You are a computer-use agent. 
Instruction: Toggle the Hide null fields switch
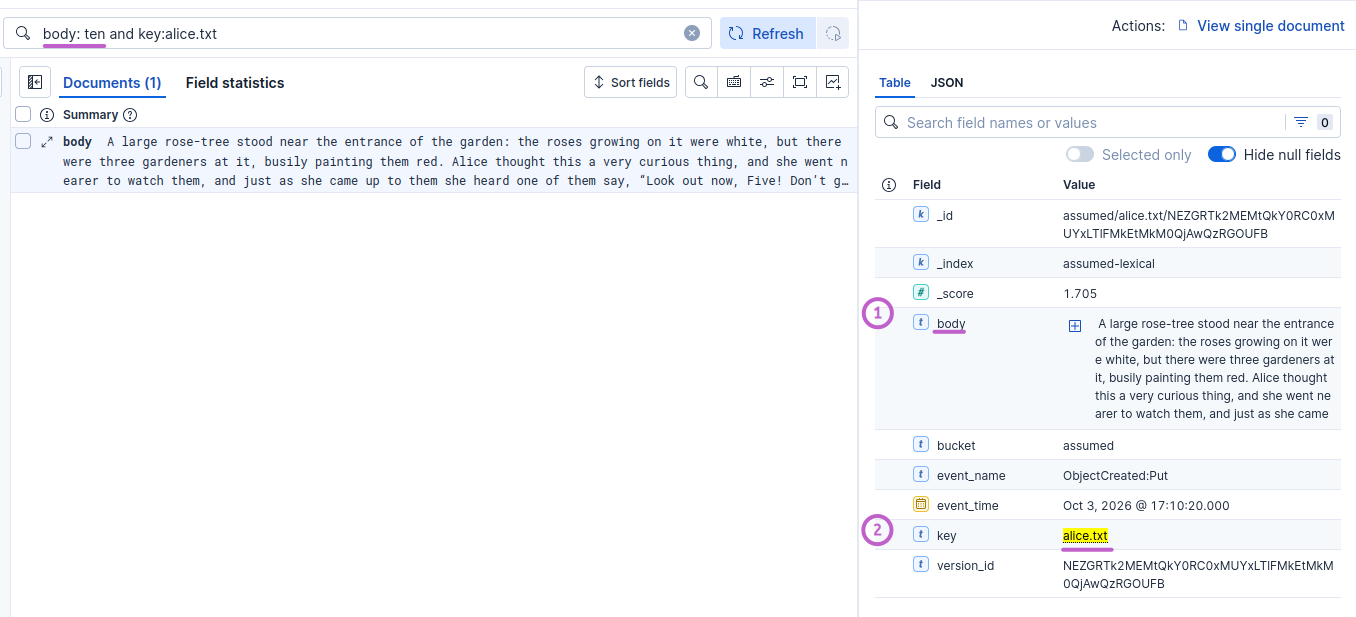1222,154
